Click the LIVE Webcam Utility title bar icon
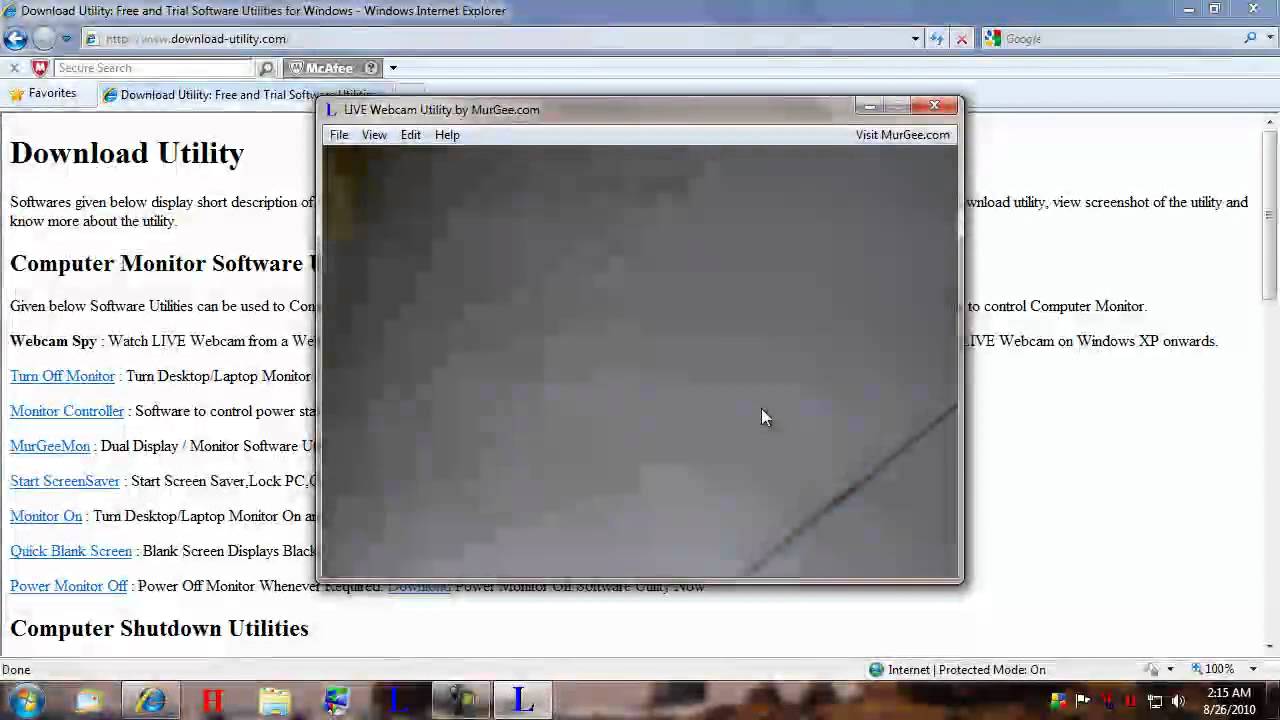1280x720 pixels. click(332, 110)
